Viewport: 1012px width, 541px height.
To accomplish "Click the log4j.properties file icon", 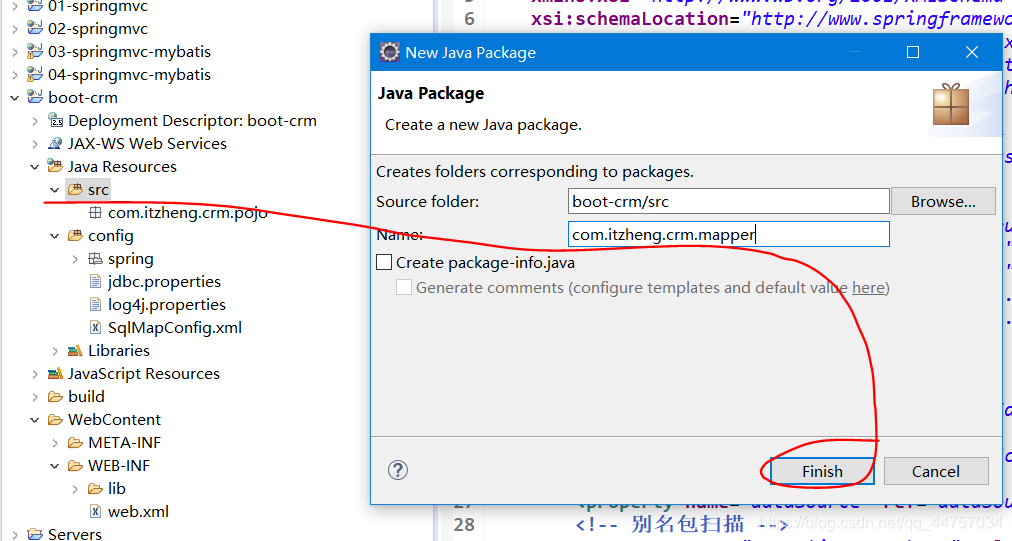I will pyautogui.click(x=96, y=305).
